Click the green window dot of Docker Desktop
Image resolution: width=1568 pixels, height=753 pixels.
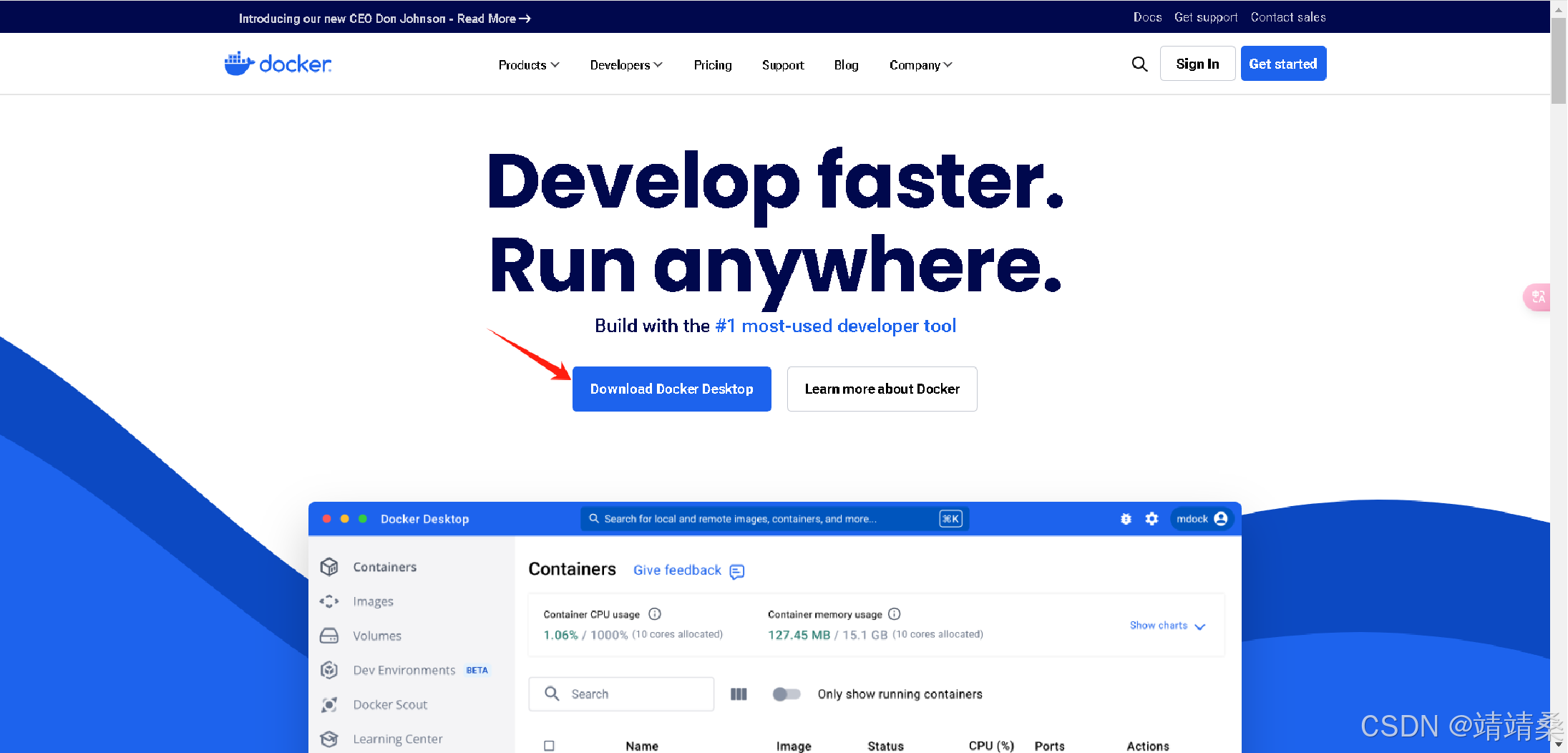(x=363, y=519)
